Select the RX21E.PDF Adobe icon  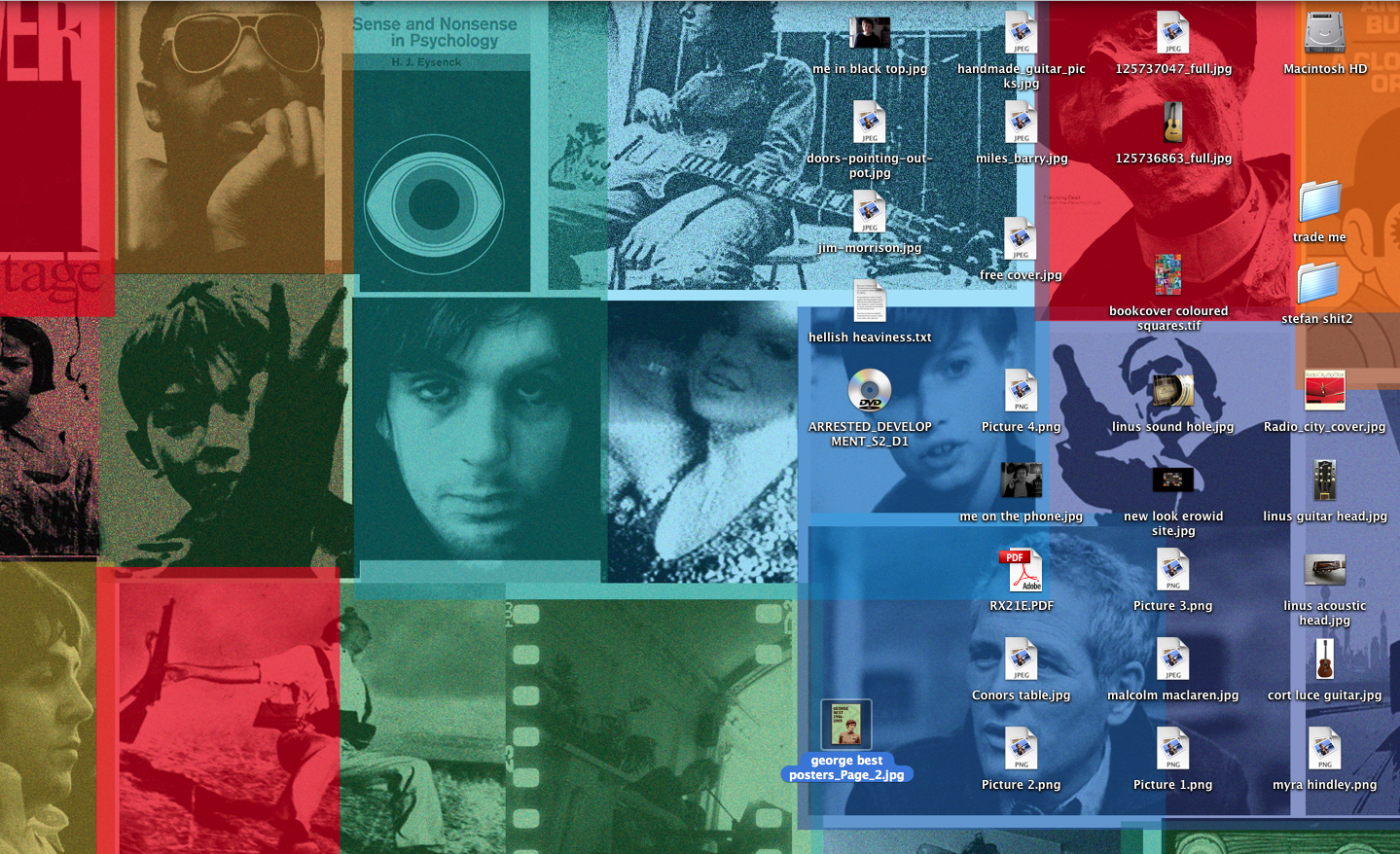(x=1021, y=570)
